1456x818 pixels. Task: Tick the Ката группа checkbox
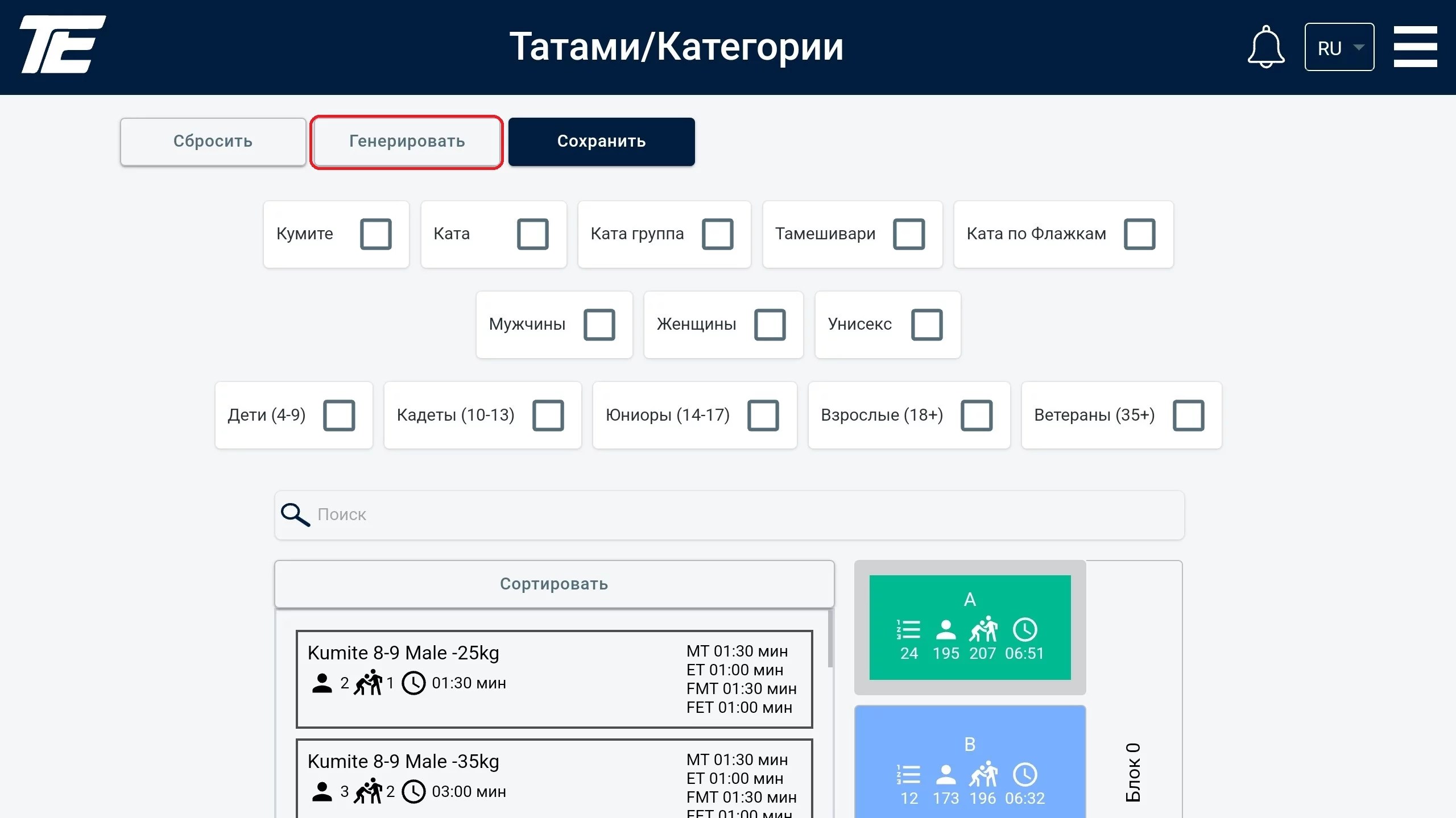(x=718, y=234)
